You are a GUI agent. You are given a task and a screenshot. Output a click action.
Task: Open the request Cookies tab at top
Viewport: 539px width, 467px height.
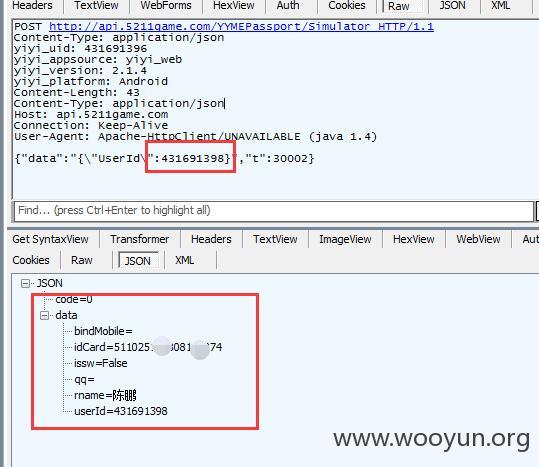coord(346,5)
